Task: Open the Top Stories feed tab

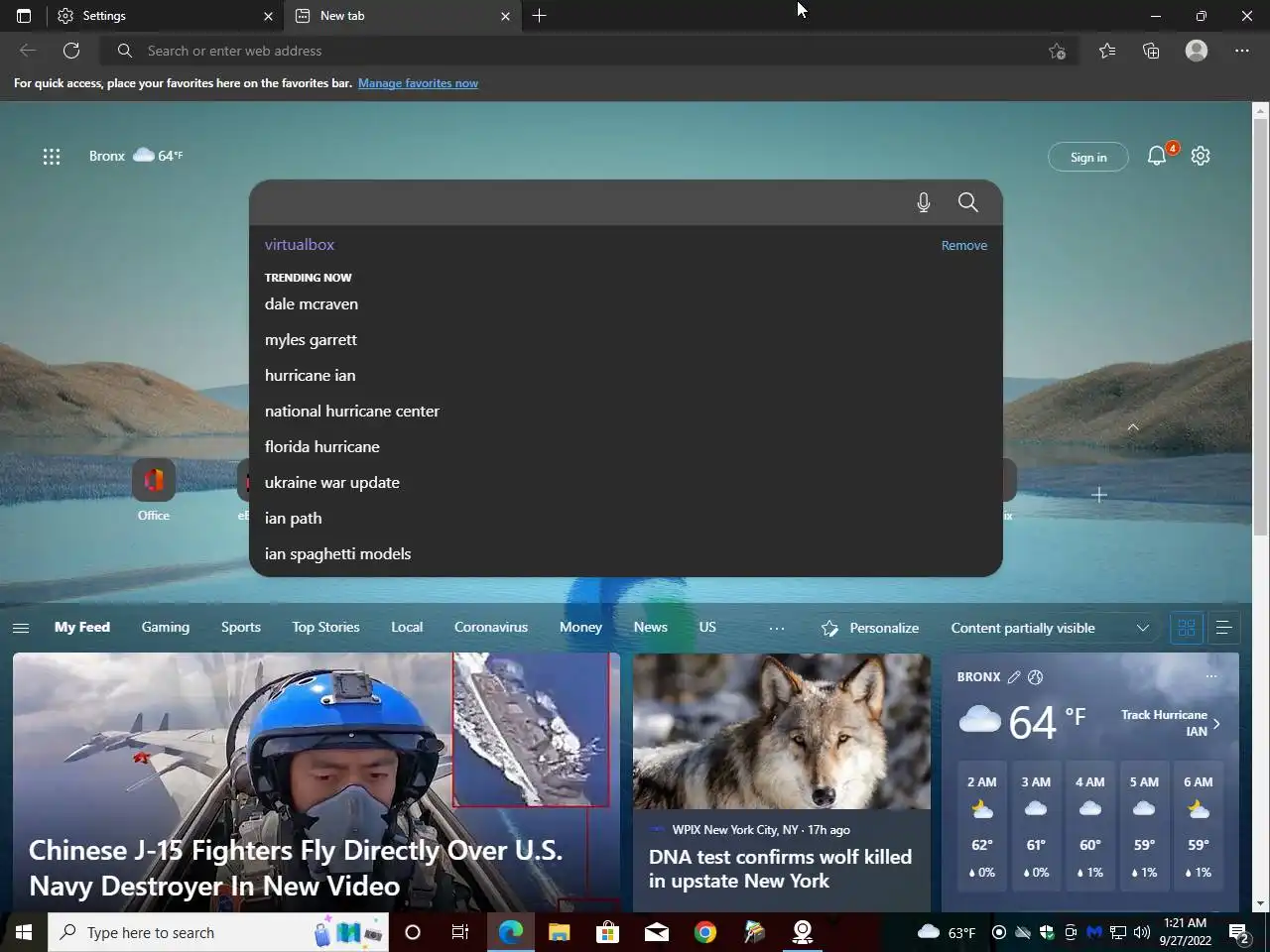Action: pos(325,627)
